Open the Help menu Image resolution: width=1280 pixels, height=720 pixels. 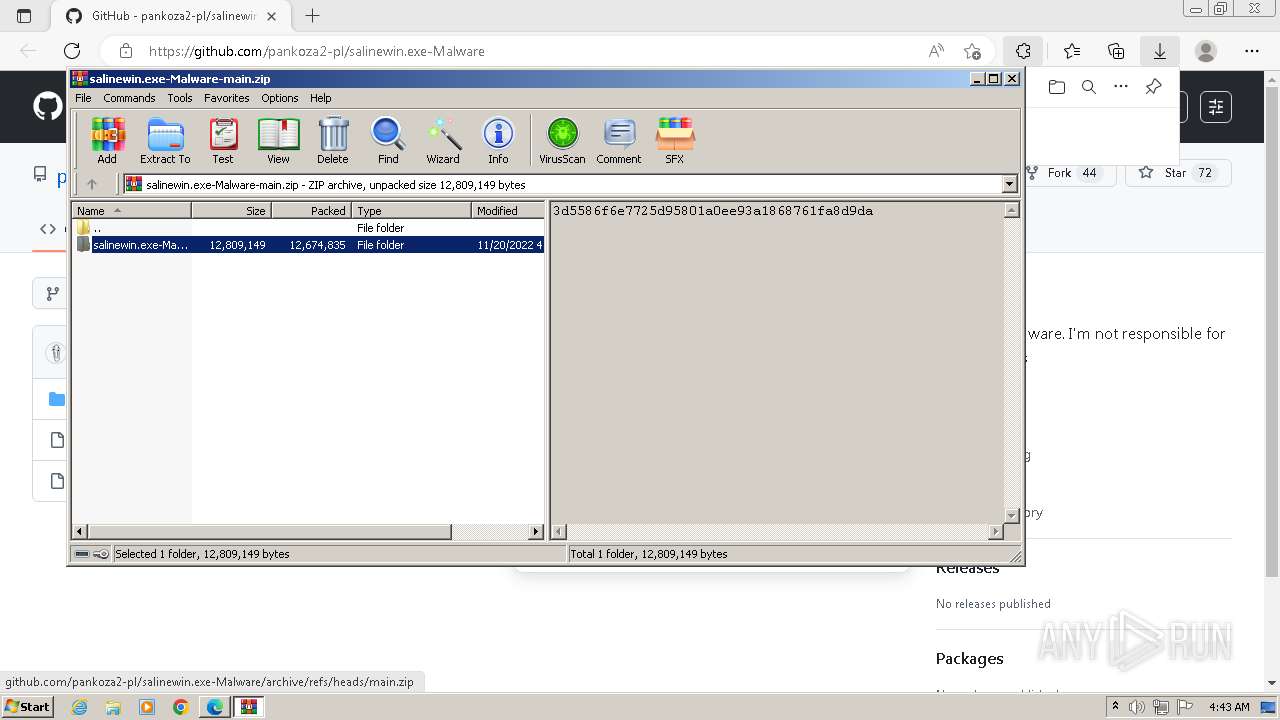click(x=320, y=98)
